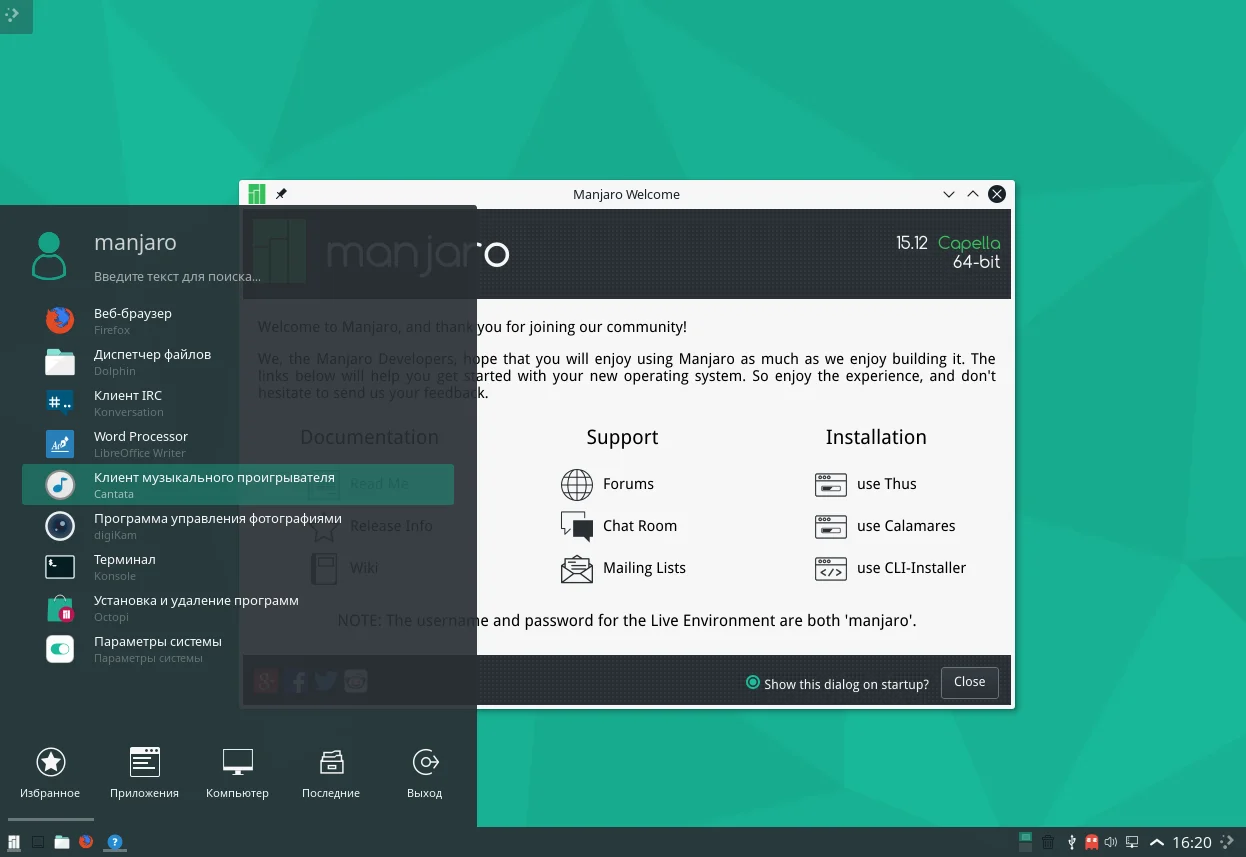This screenshot has height=857, width=1246.
Task: Expand hidden system tray icons arrow
Action: 1157,842
